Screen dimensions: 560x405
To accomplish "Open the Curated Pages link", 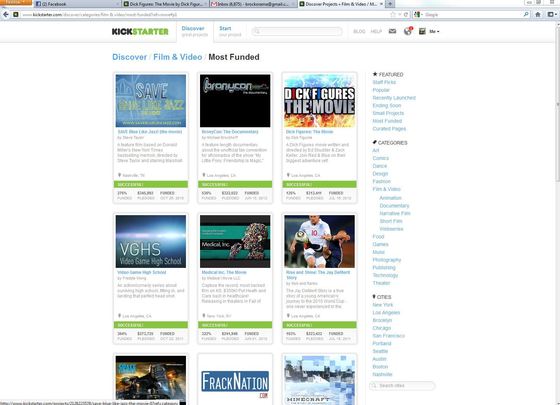I will pos(389,129).
